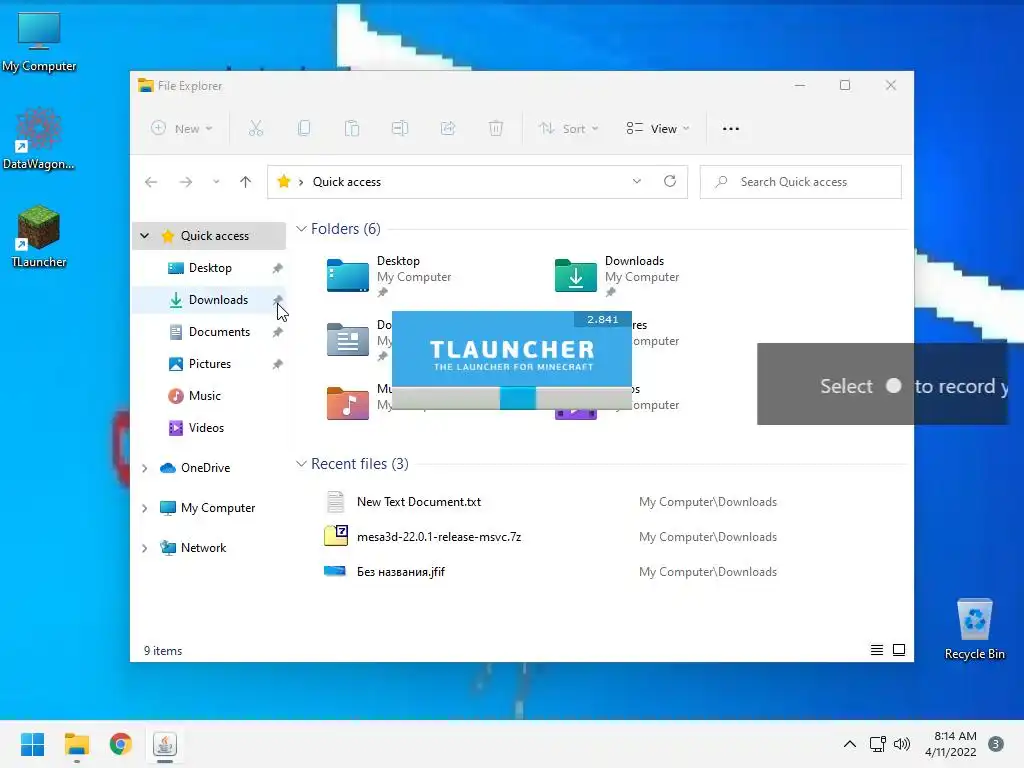1024x768 pixels.
Task: Expand the Network tree node
Action: click(145, 548)
